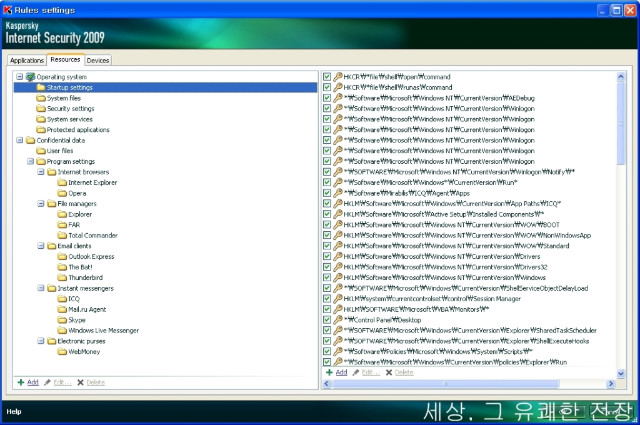The height and width of the screenshot is (425, 640).
Task: Click the scroll down arrow in right pane
Action: (x=621, y=373)
